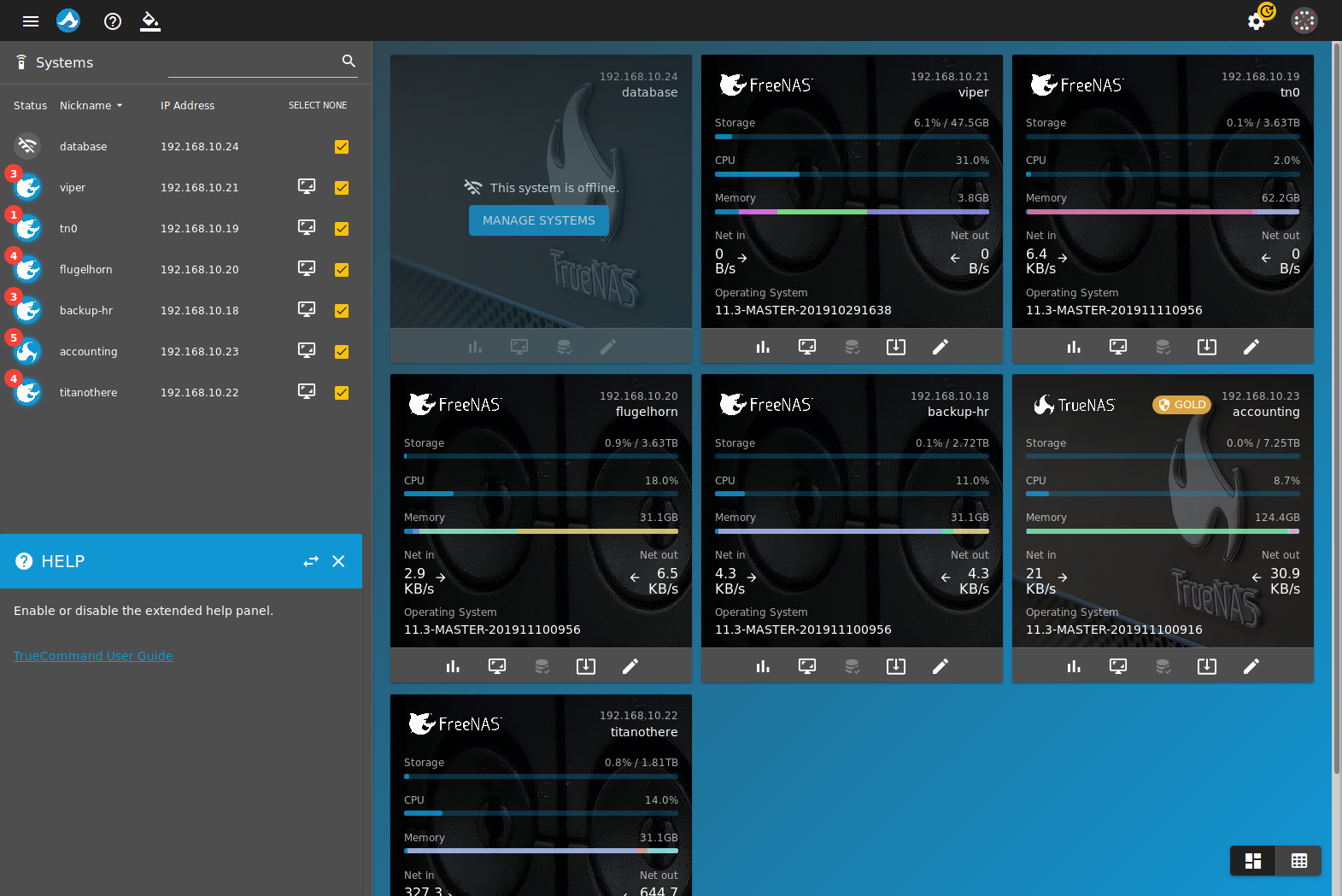Click the tn0 memory usage bar
Viewport: 1342px width, 896px height.
click(x=1163, y=212)
